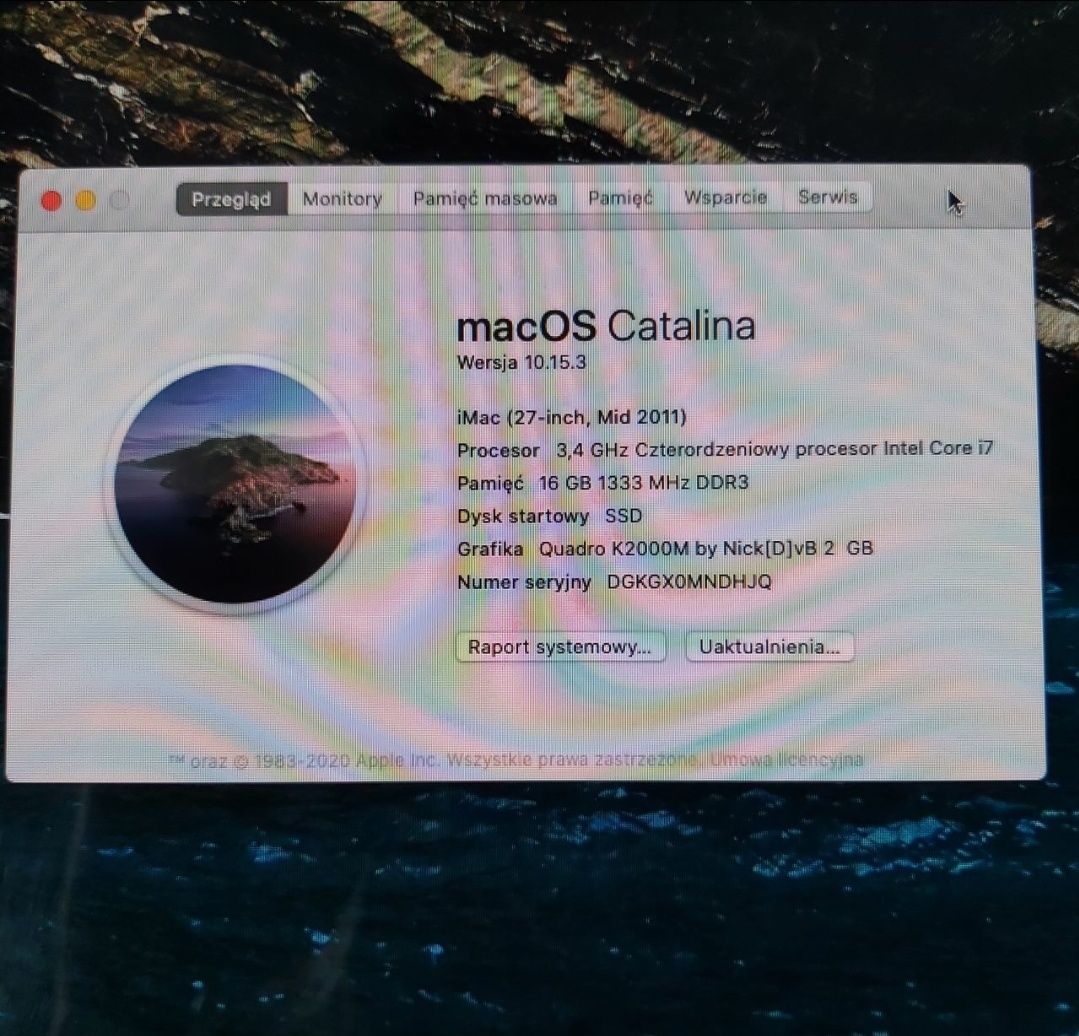The image size is (1079, 1036).
Task: Switch to the Wsparcie tab
Action: point(725,197)
